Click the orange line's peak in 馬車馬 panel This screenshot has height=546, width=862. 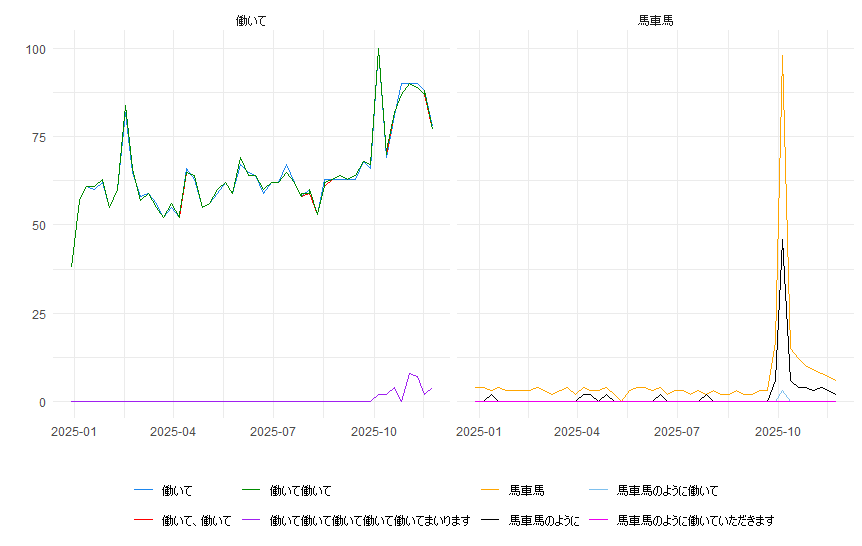coord(782,55)
